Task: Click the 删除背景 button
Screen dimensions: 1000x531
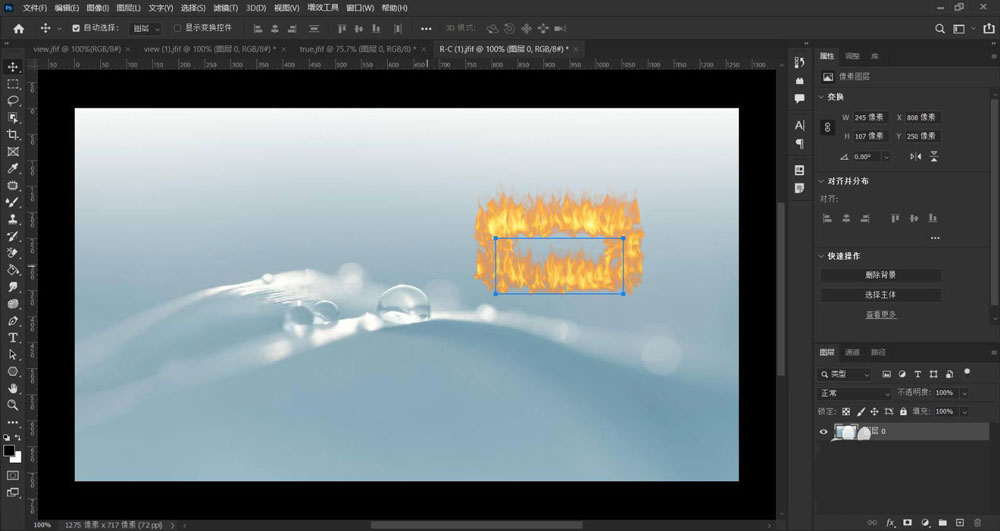Action: [880, 275]
